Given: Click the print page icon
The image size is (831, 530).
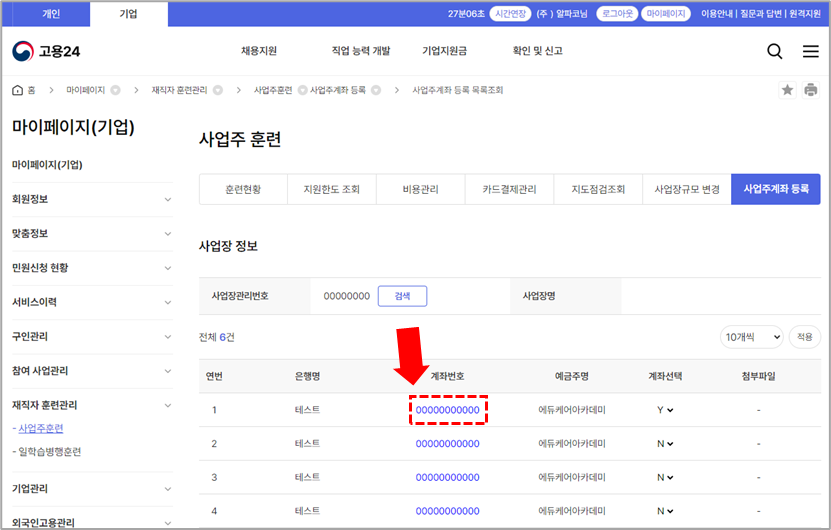Looking at the screenshot, I should pos(810,90).
